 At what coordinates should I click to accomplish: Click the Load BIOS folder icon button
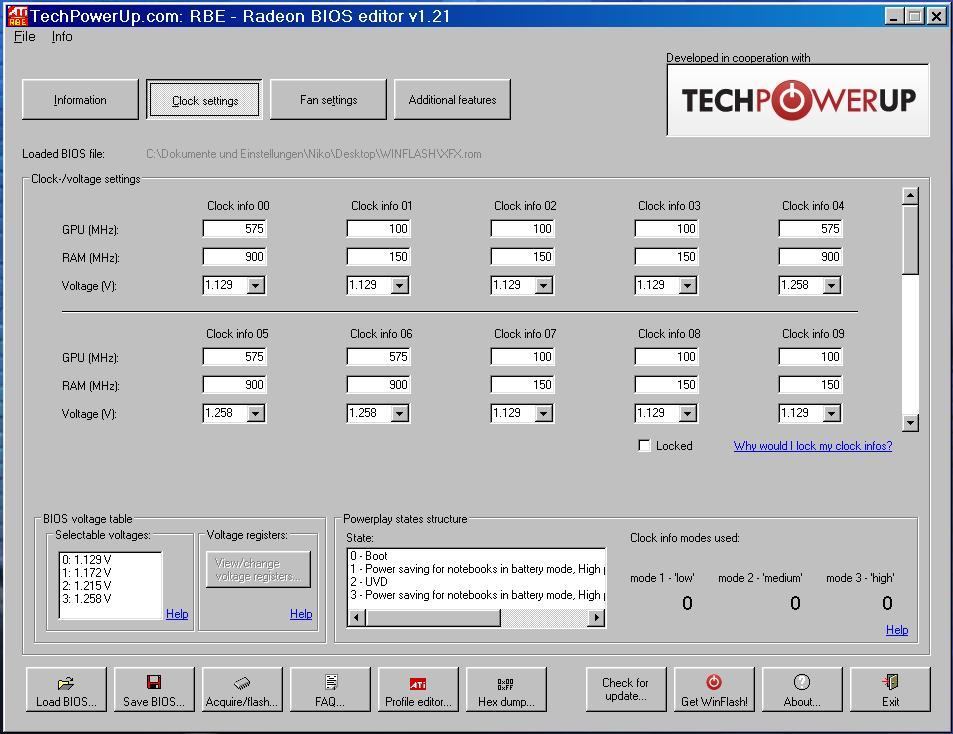point(66,689)
